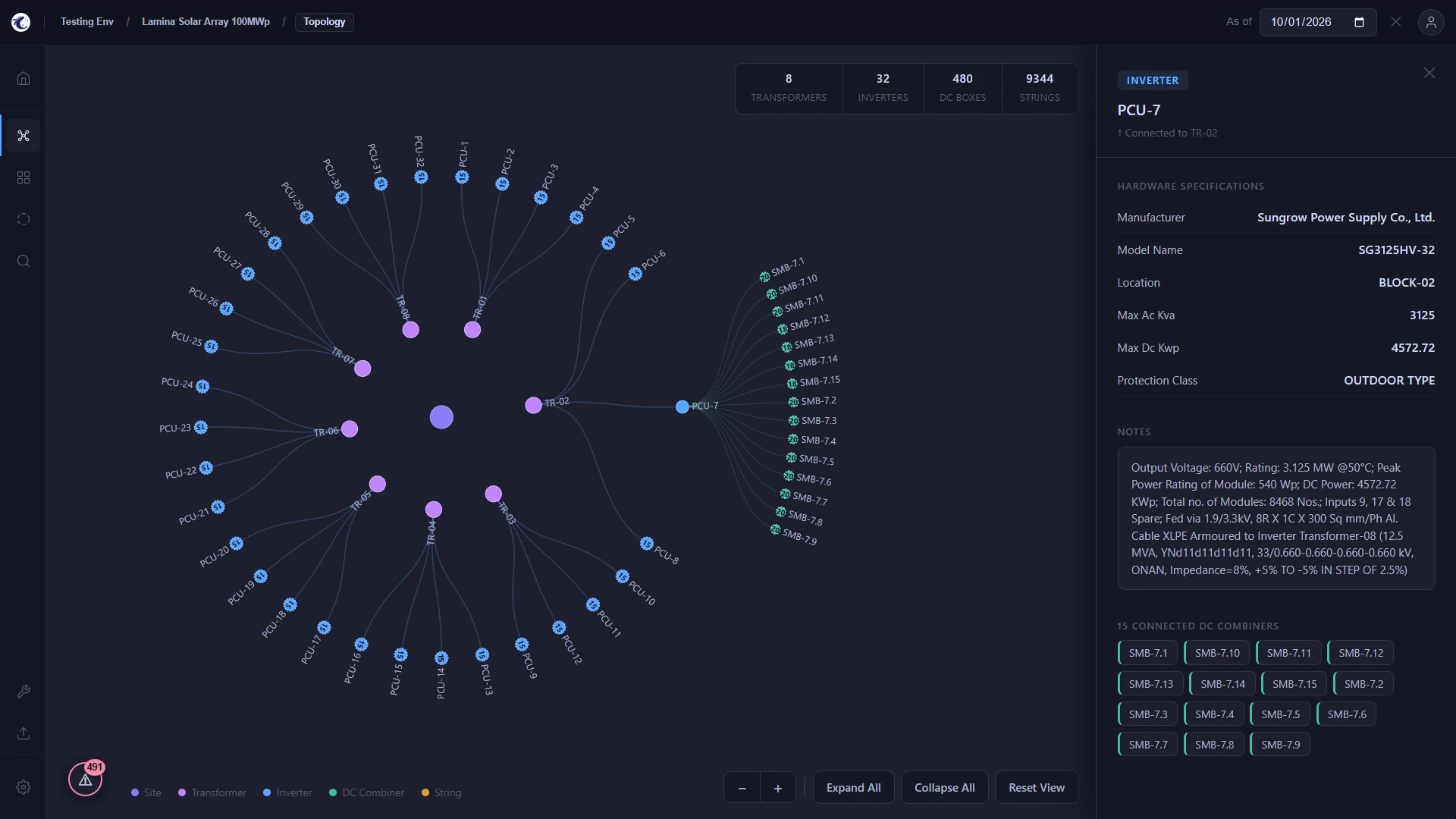Open the alerts warning badge showing 491

tap(86, 779)
